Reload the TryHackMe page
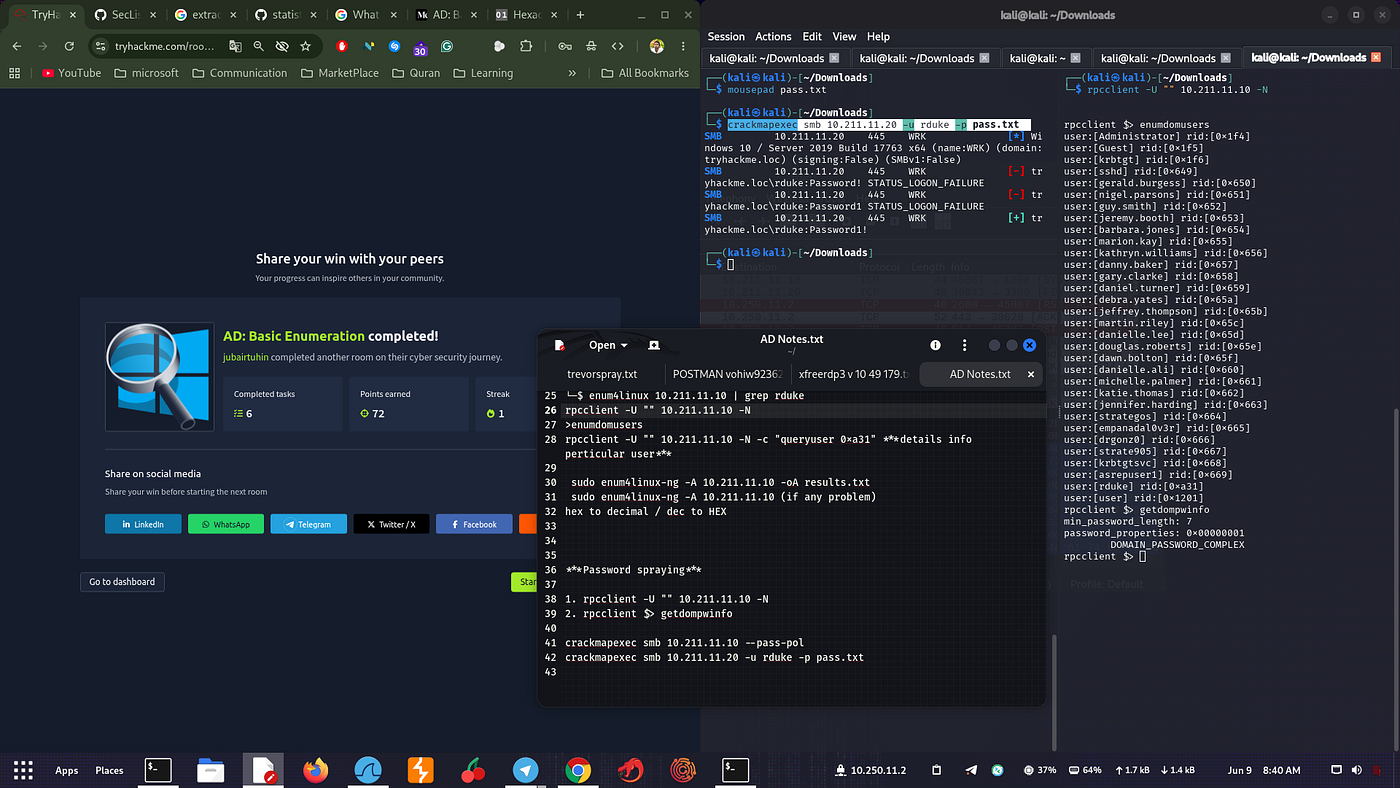Screen dimensions: 1400x788 click(x=69, y=46)
